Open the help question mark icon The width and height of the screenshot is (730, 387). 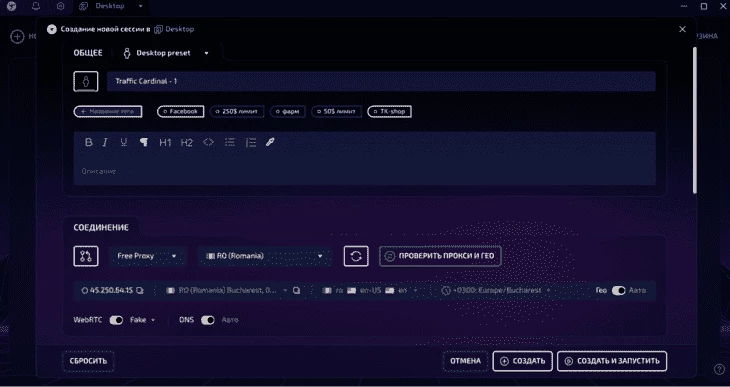pos(719,370)
